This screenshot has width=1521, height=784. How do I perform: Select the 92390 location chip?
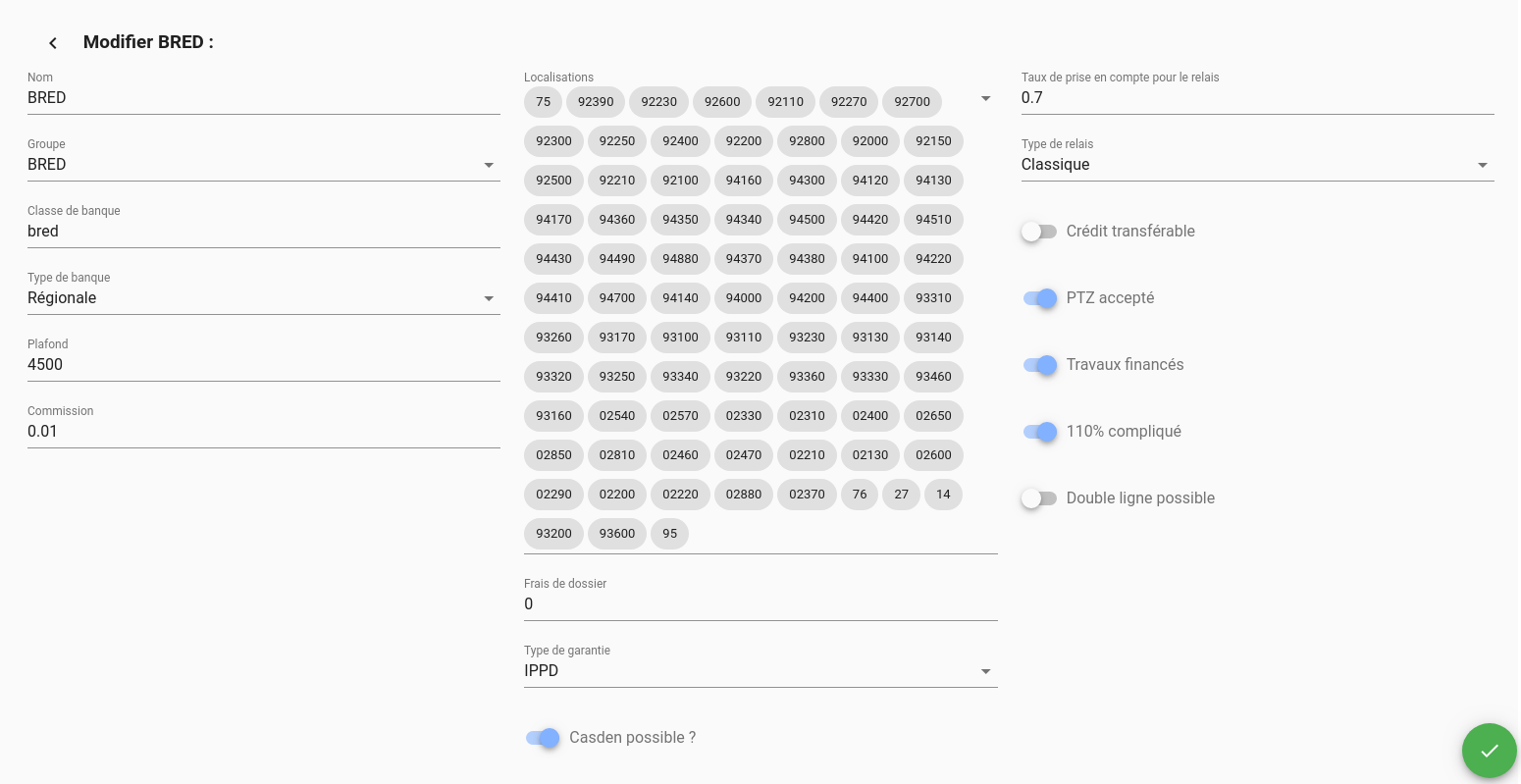coord(596,102)
